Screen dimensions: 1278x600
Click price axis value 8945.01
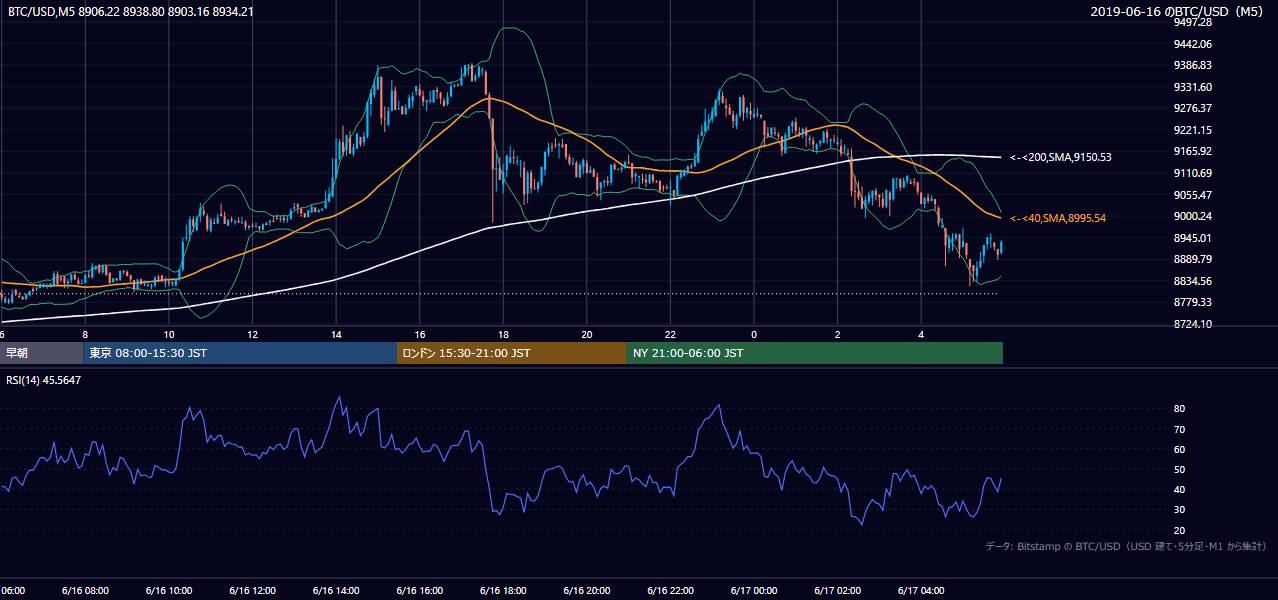pos(1193,238)
